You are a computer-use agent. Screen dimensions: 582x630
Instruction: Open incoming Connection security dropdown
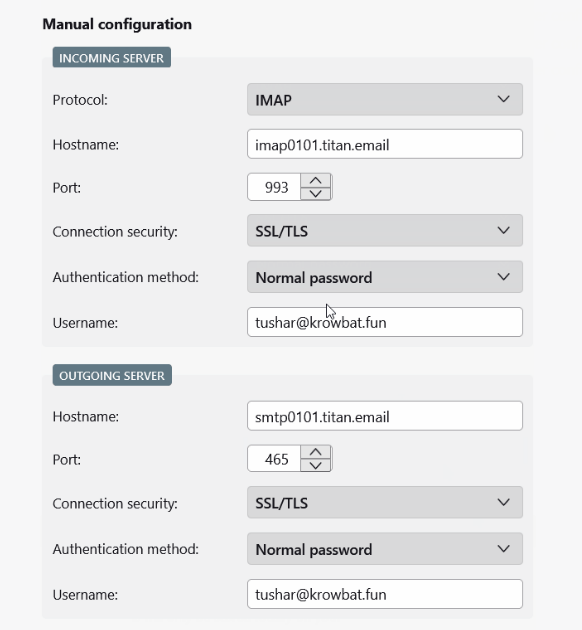point(385,230)
